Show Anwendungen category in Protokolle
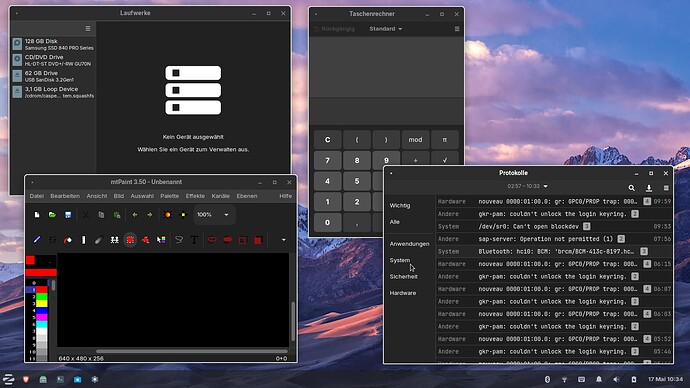The image size is (690, 388). click(409, 244)
